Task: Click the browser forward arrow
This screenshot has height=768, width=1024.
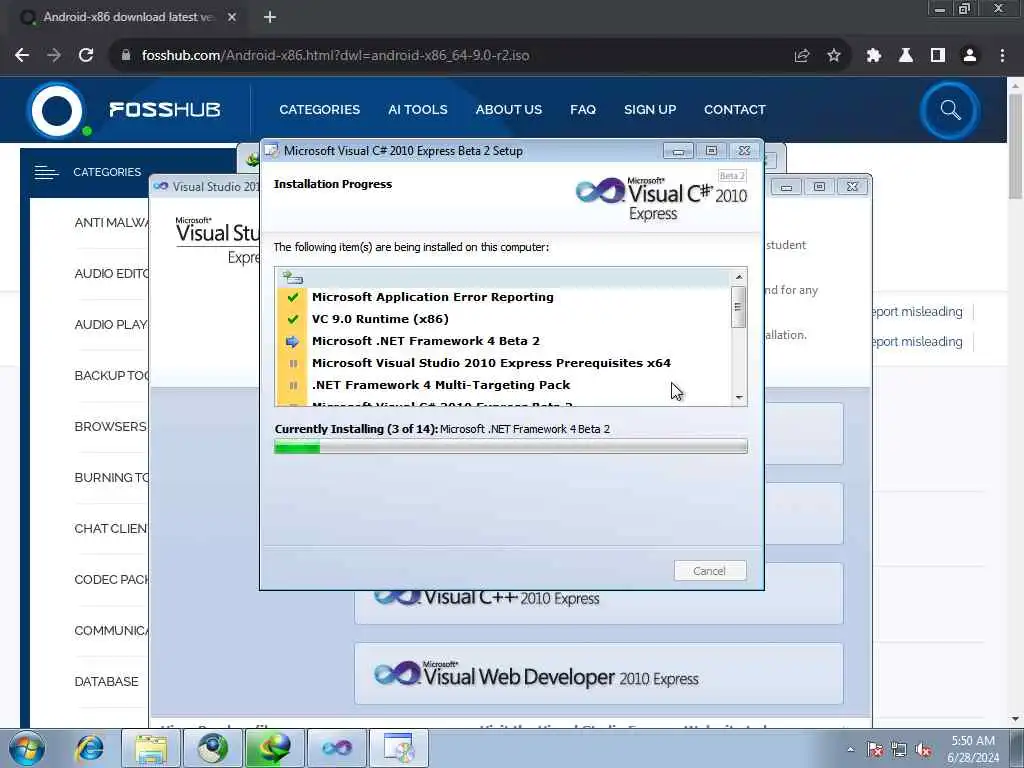Action: pyautogui.click(x=54, y=56)
